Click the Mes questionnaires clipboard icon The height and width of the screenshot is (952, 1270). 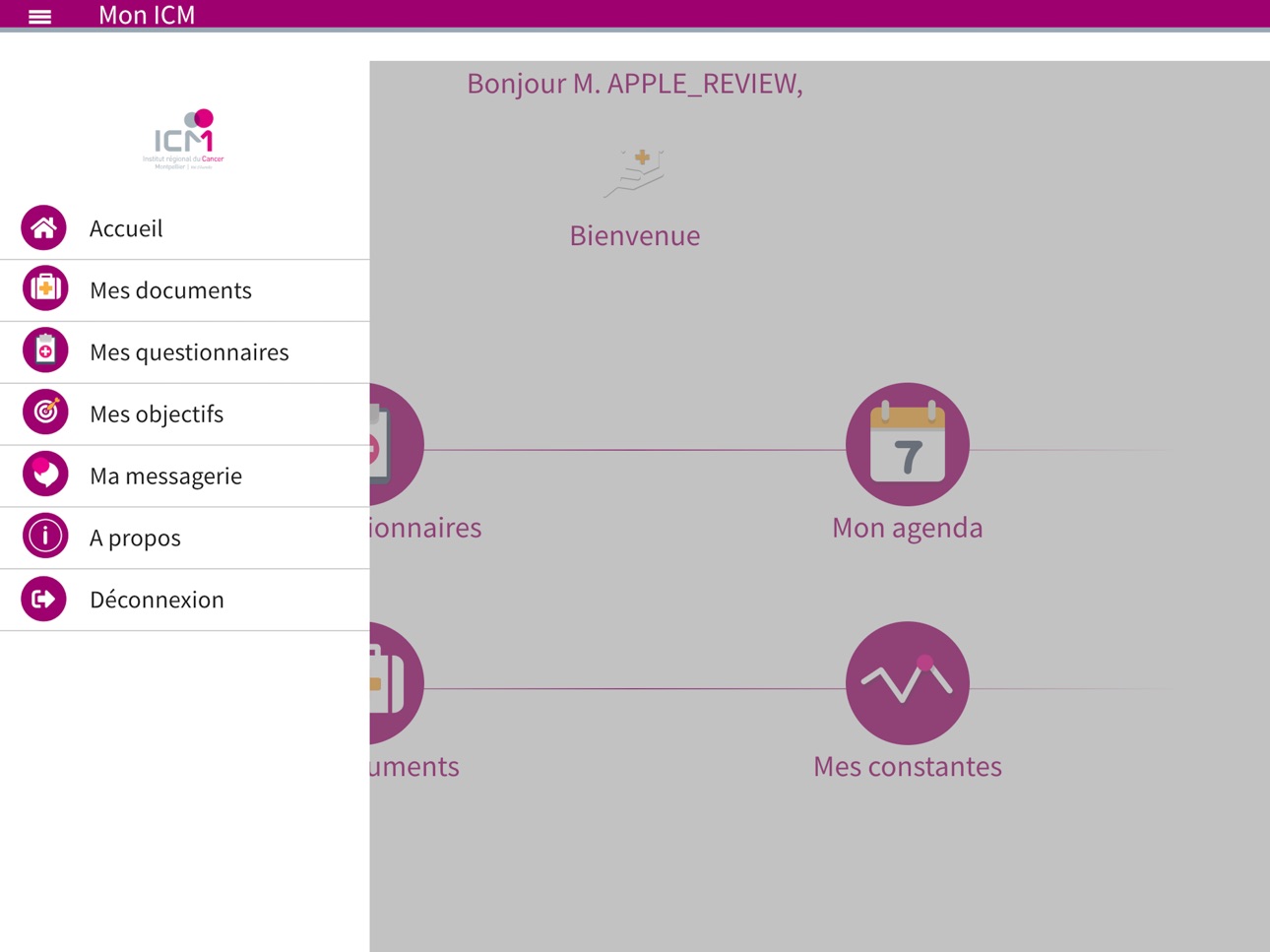44,351
